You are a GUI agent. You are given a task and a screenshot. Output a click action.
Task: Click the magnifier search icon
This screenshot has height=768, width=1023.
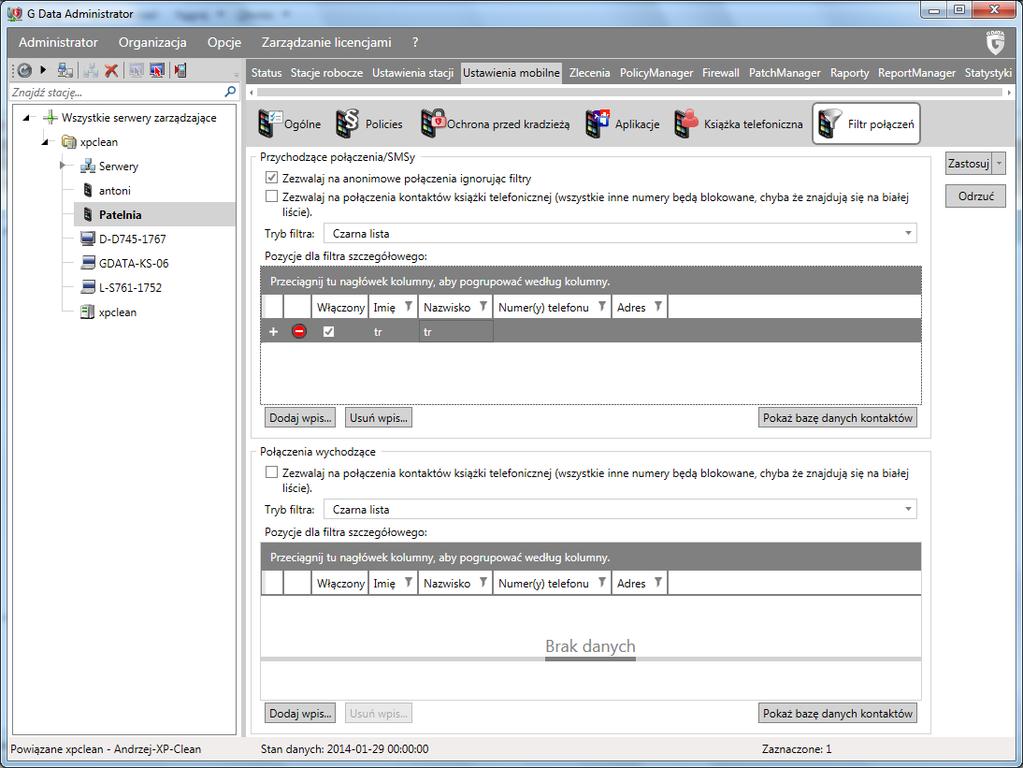point(230,91)
